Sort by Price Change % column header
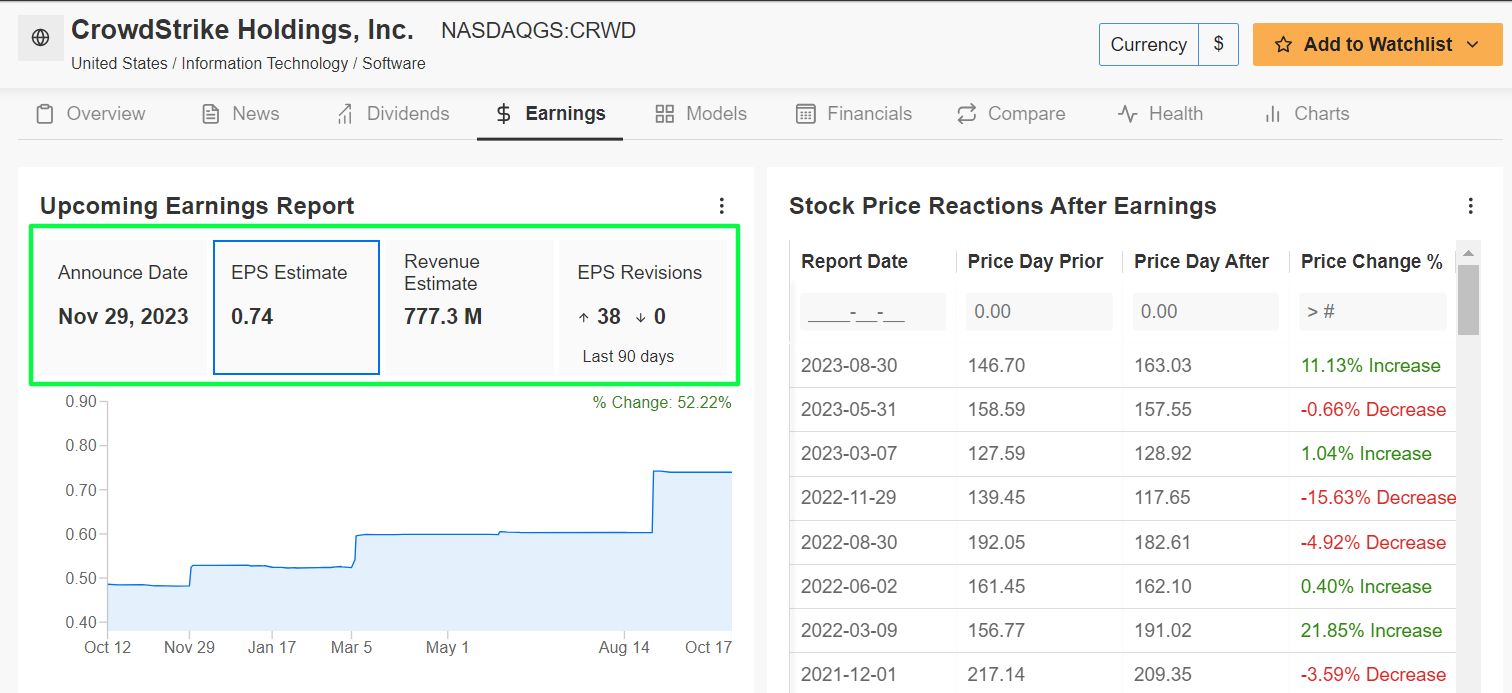Image resolution: width=1512 pixels, height=693 pixels. [x=1371, y=262]
